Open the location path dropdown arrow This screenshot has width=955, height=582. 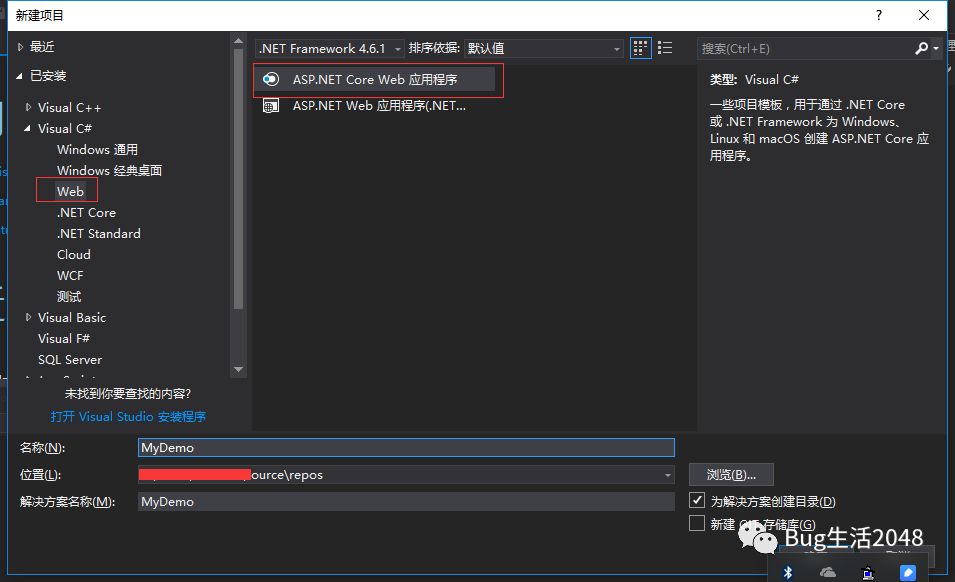(x=668, y=475)
